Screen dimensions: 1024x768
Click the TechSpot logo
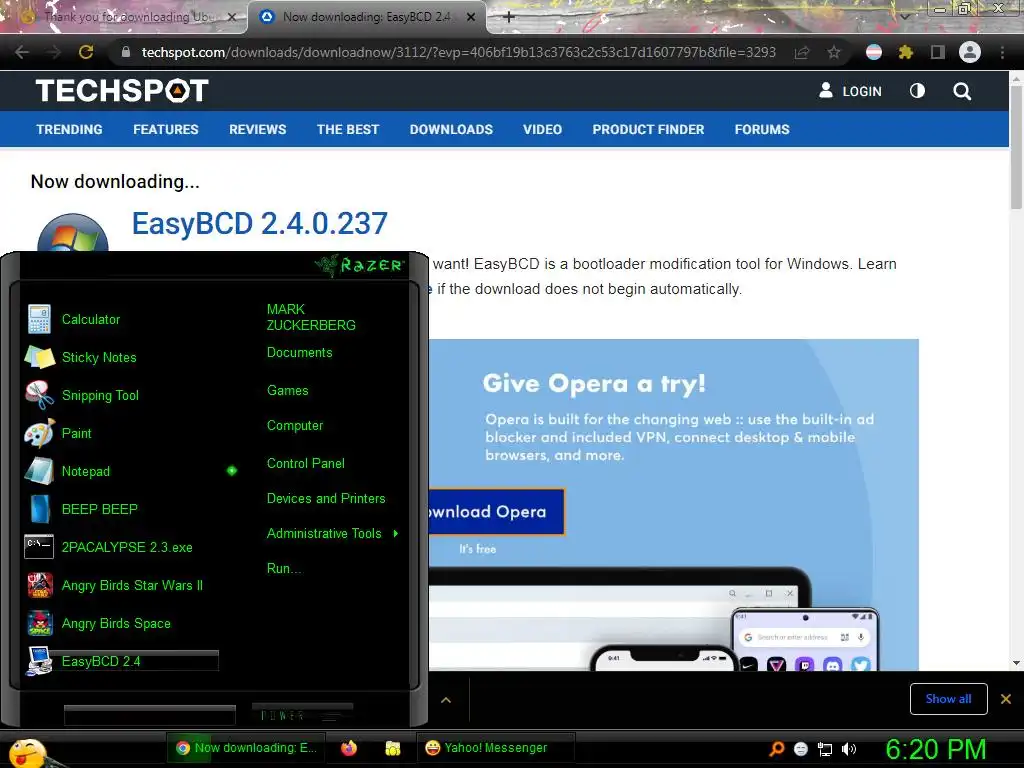click(x=122, y=91)
